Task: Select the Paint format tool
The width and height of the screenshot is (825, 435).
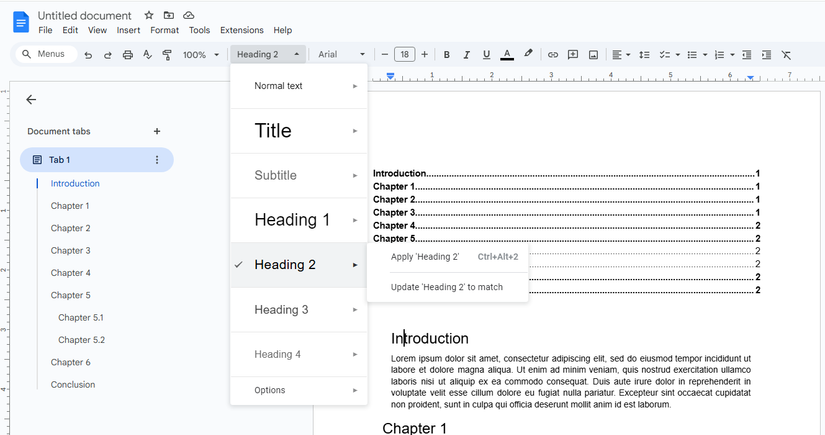Action: 167,55
